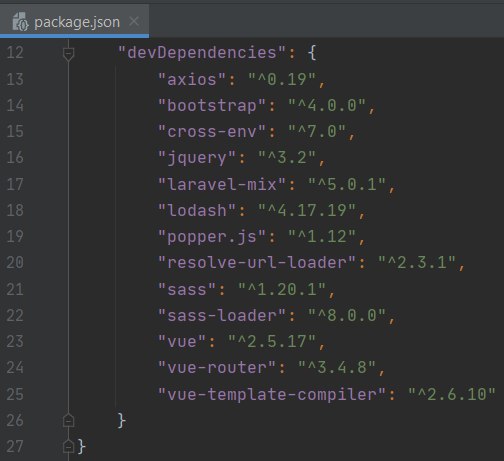Click line number 25 in the gutter
Screen dimensions: 504x461
pos(15,394)
